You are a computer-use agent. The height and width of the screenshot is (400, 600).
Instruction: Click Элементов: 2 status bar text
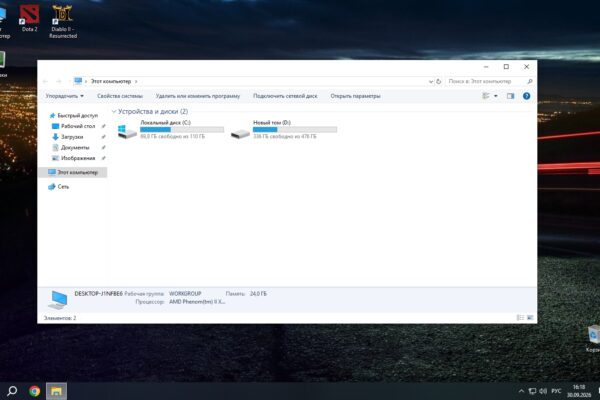[x=60, y=318]
